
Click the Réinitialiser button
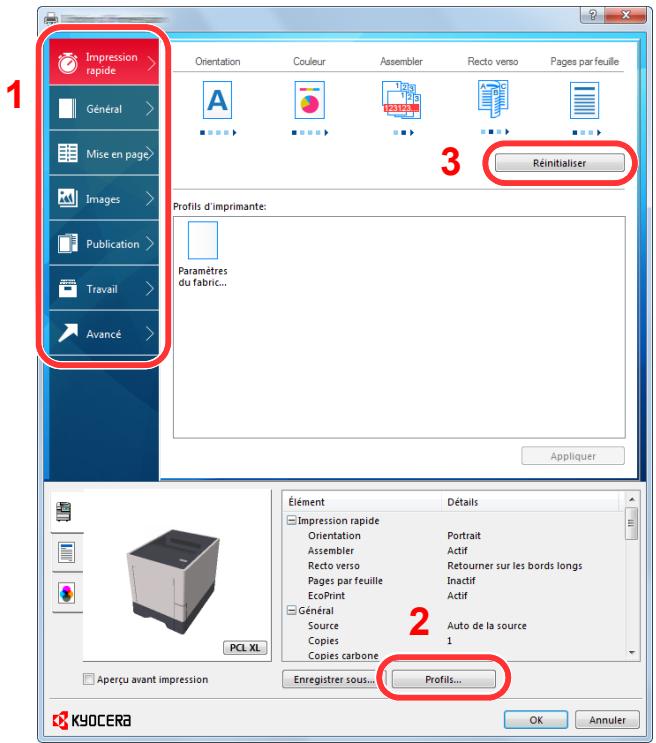(x=559, y=163)
